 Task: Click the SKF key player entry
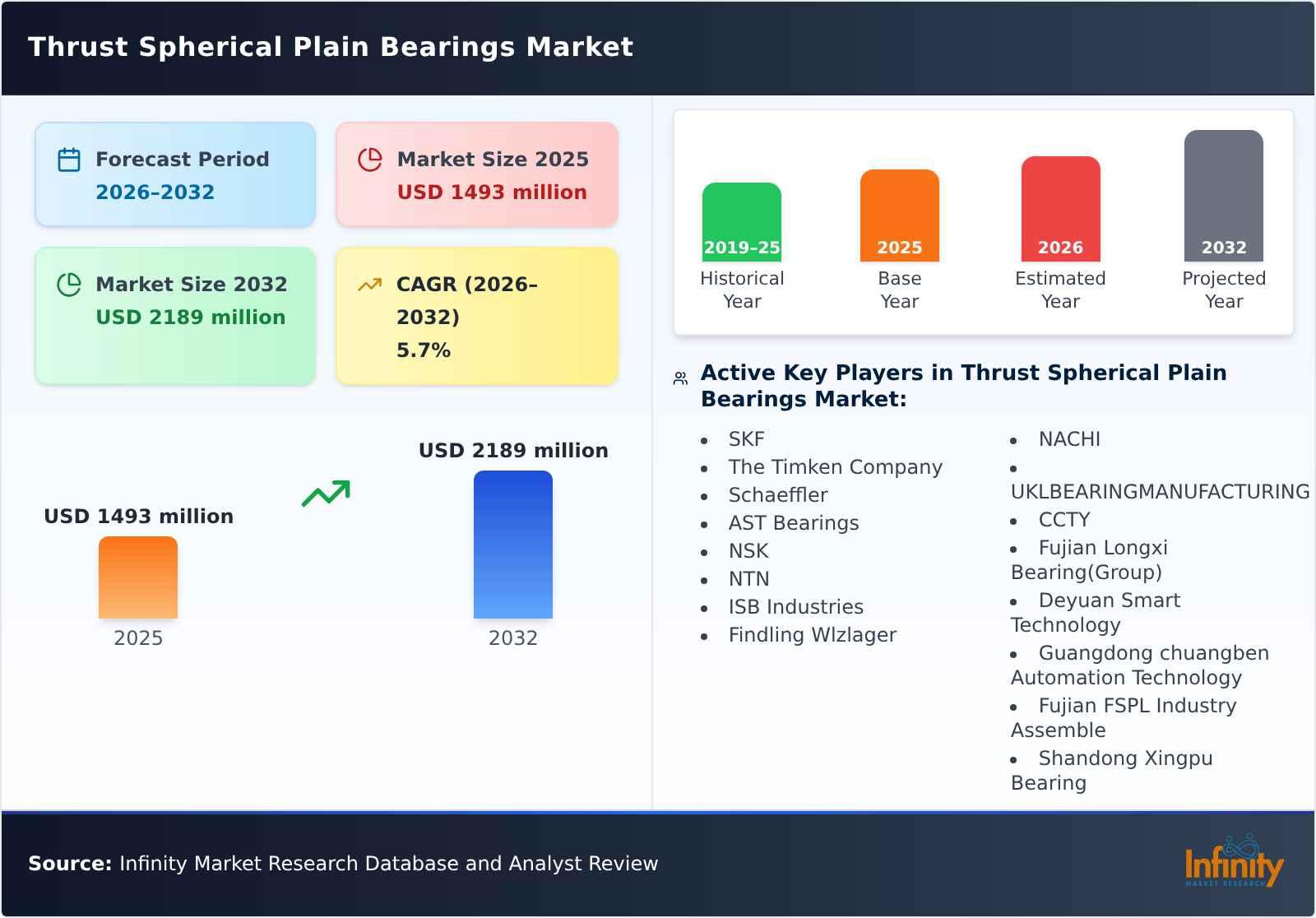click(745, 438)
